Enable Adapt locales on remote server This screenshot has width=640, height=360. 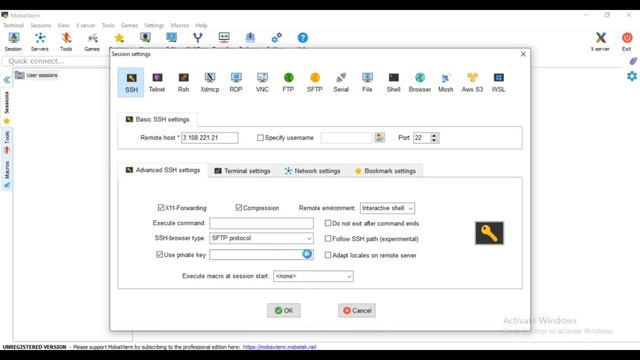[328, 255]
